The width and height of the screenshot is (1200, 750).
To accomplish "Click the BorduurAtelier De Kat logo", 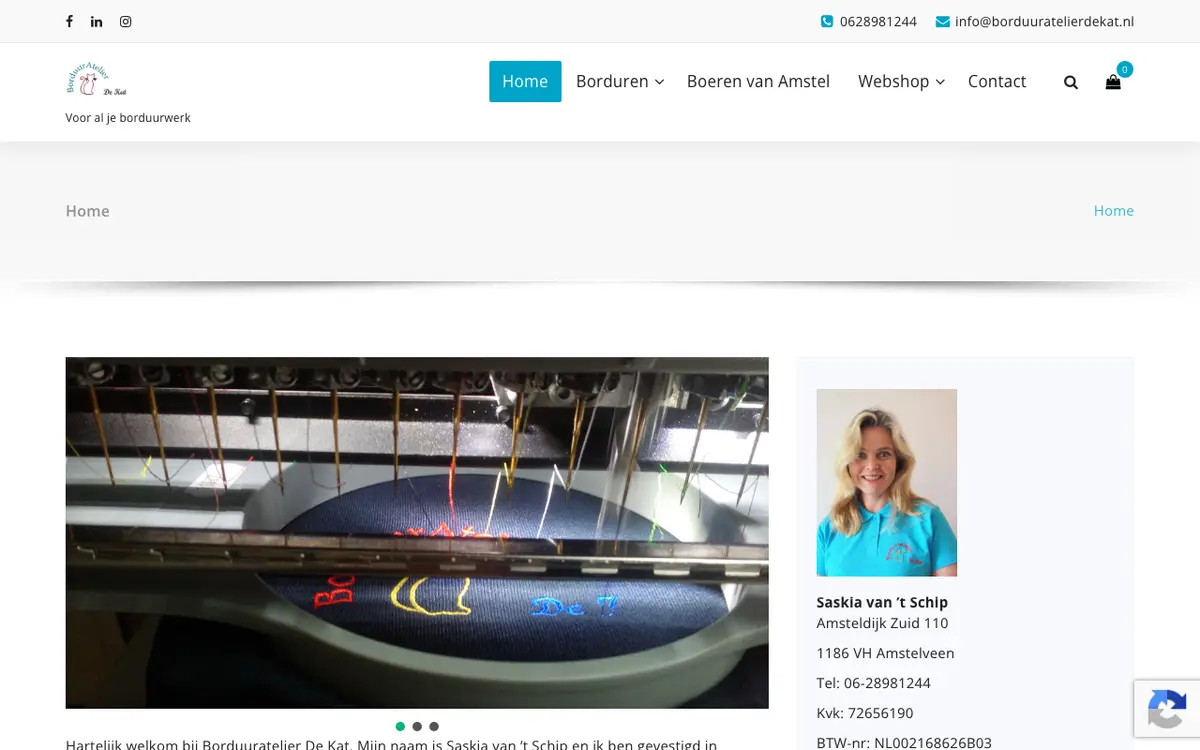I will point(97,80).
